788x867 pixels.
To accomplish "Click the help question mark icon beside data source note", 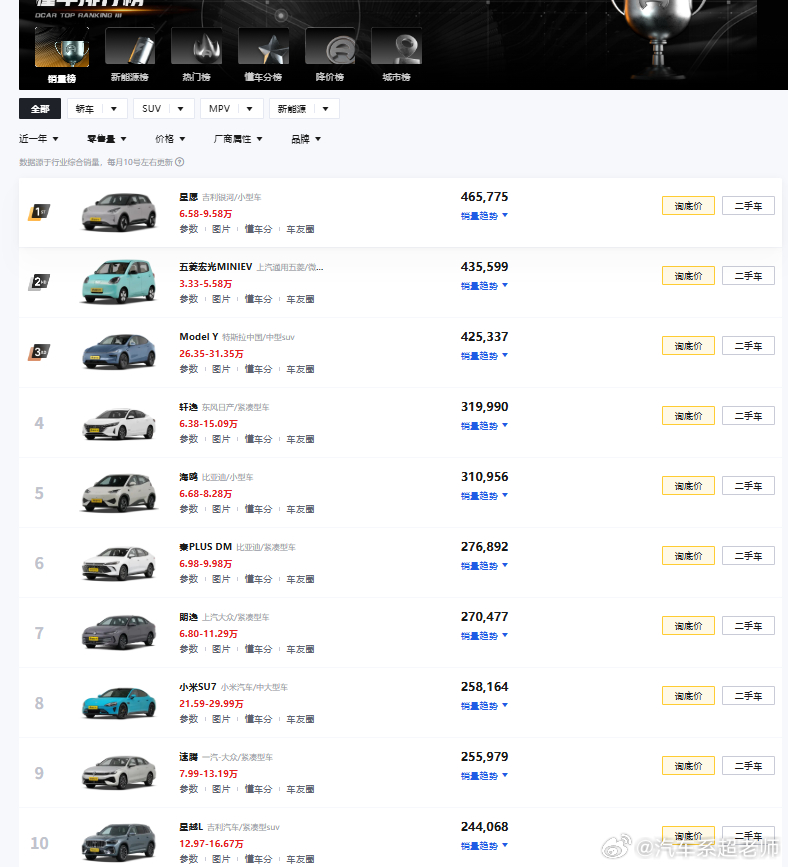I will click(x=180, y=162).
